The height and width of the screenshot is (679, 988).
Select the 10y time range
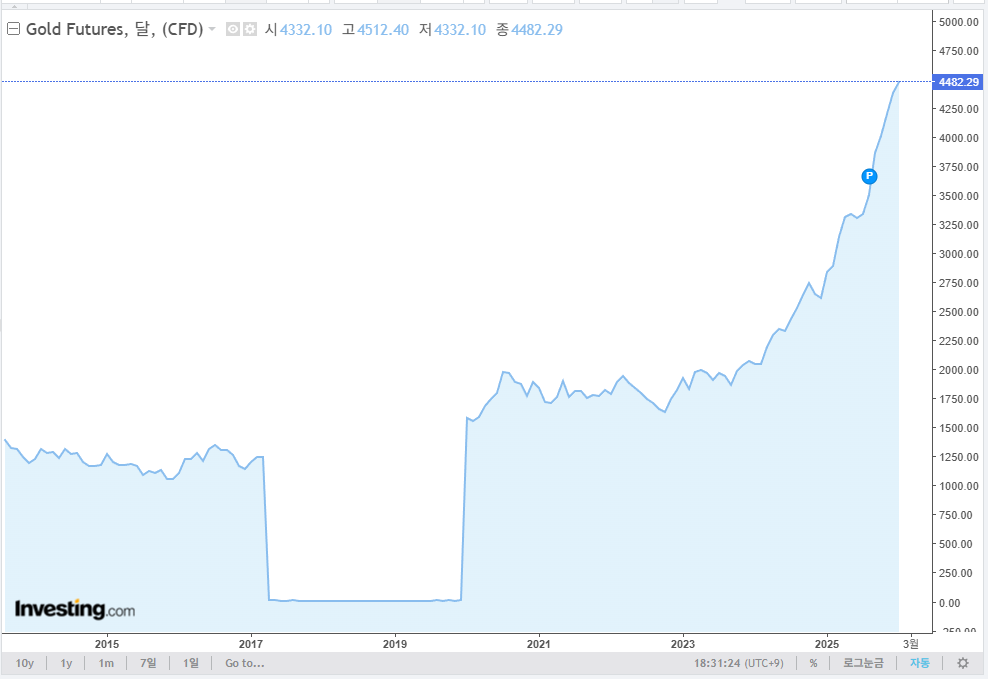[25, 663]
